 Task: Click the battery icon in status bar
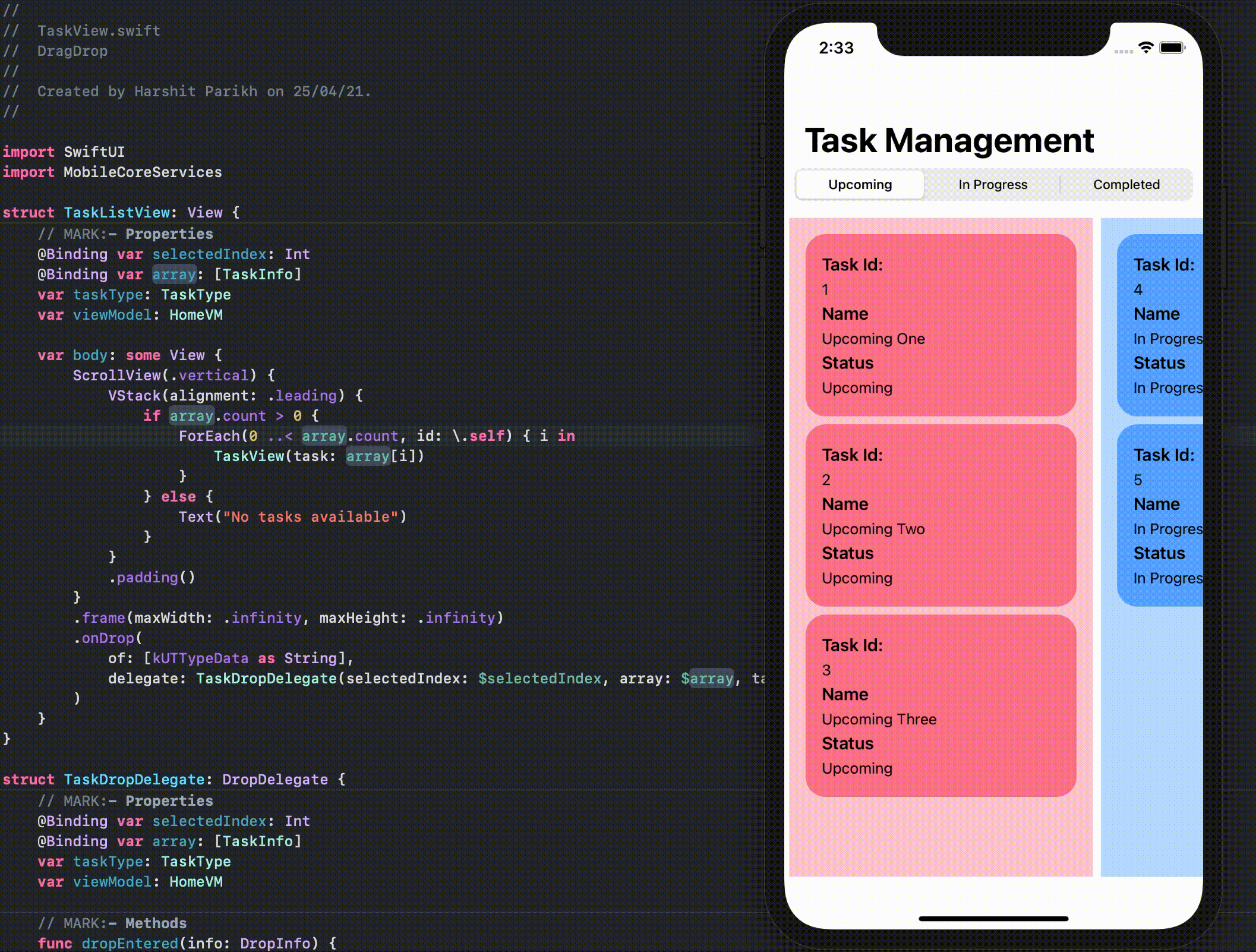tap(1172, 48)
